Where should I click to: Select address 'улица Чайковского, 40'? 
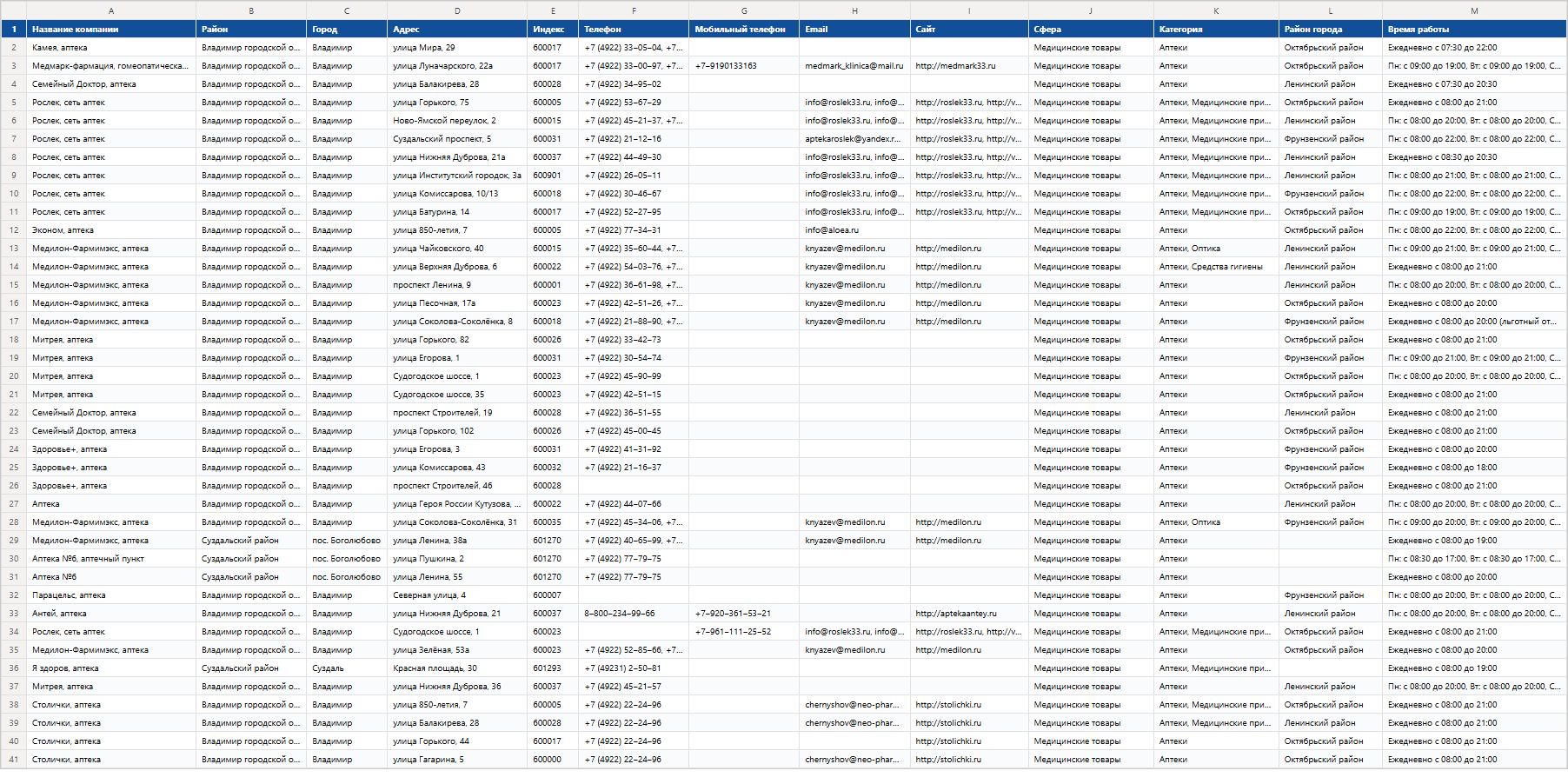point(457,249)
